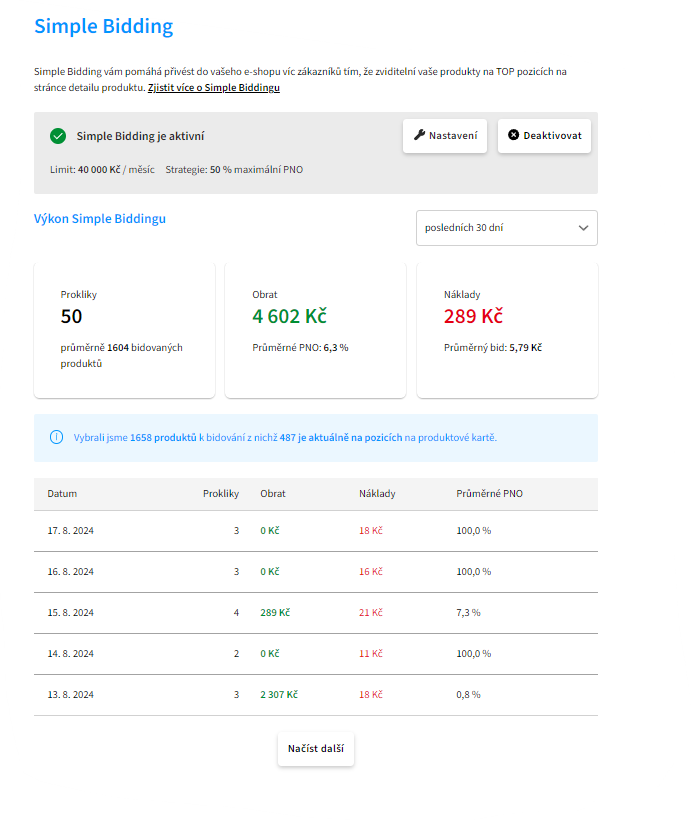Select the row date '16. 8. 2024'
This screenshot has height=820, width=691.
[71, 572]
